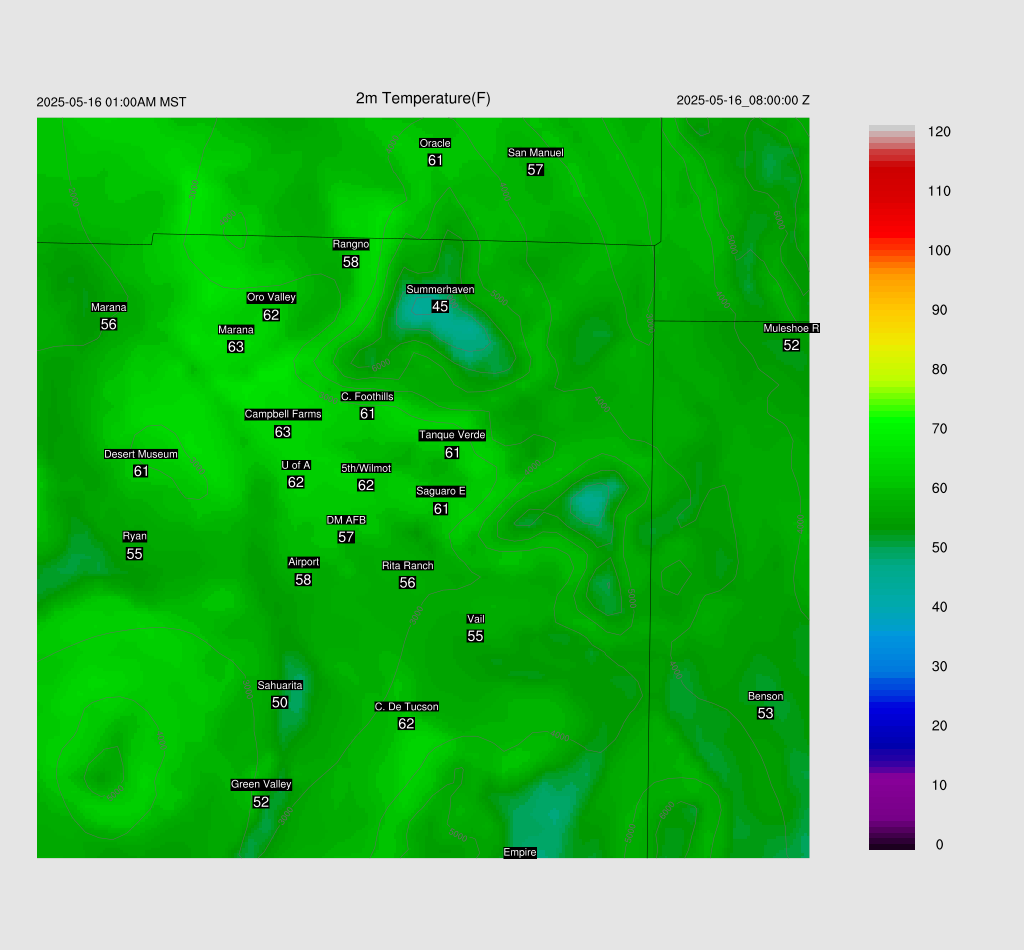Click the Oro Valley station label
The image size is (1024, 950).
tap(271, 297)
